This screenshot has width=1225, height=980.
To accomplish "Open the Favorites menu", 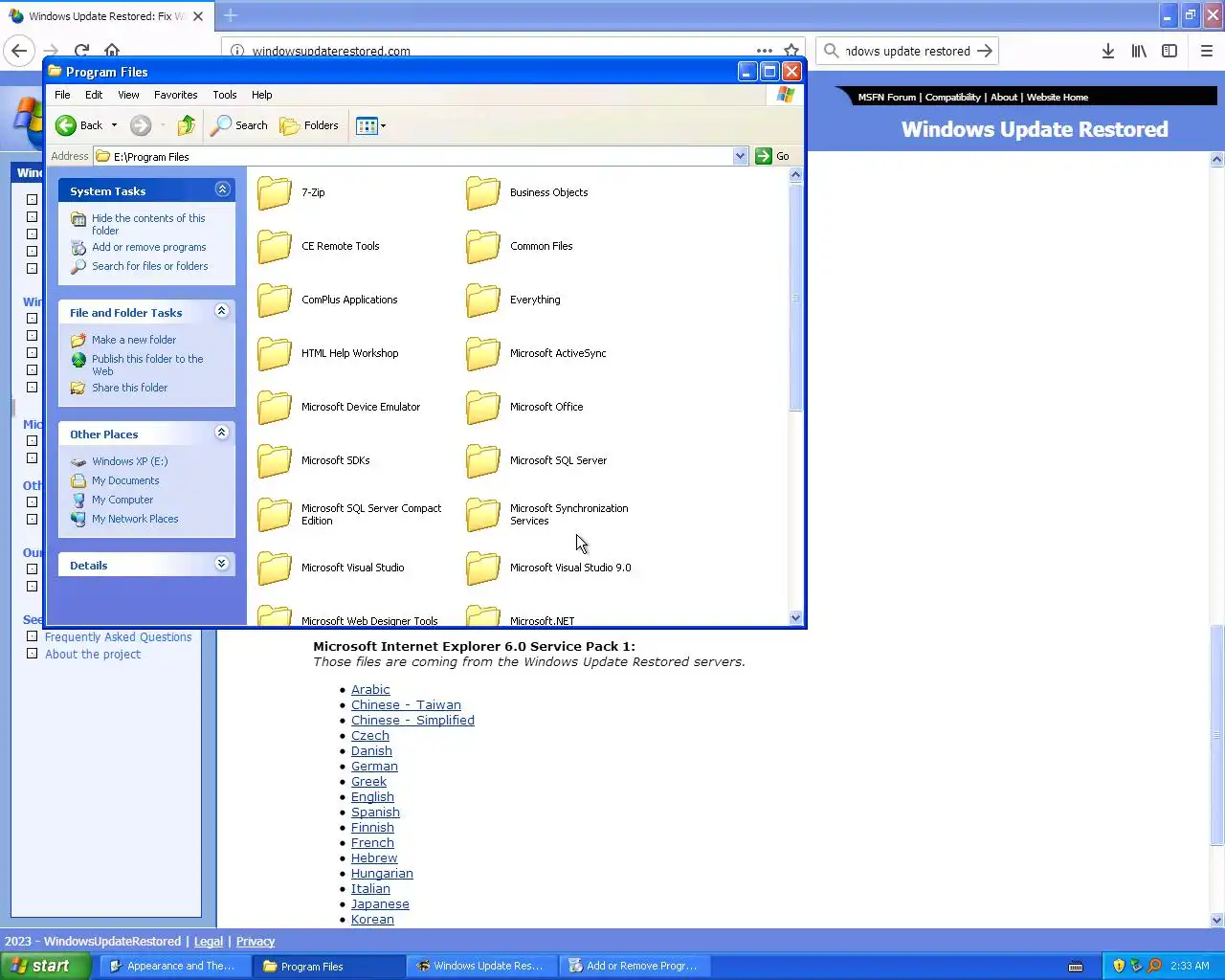I will point(176,95).
